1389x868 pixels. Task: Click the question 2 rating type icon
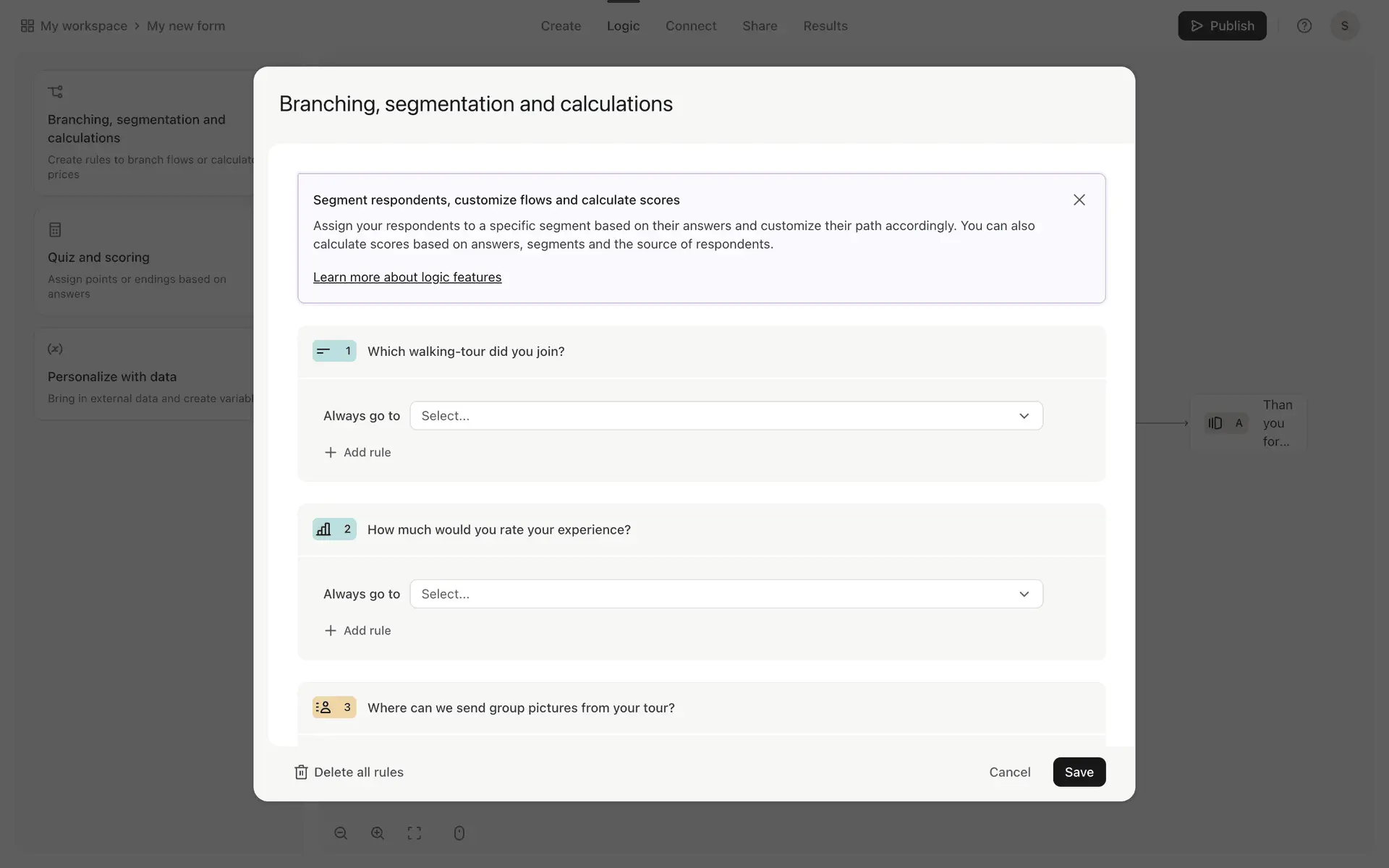click(324, 529)
